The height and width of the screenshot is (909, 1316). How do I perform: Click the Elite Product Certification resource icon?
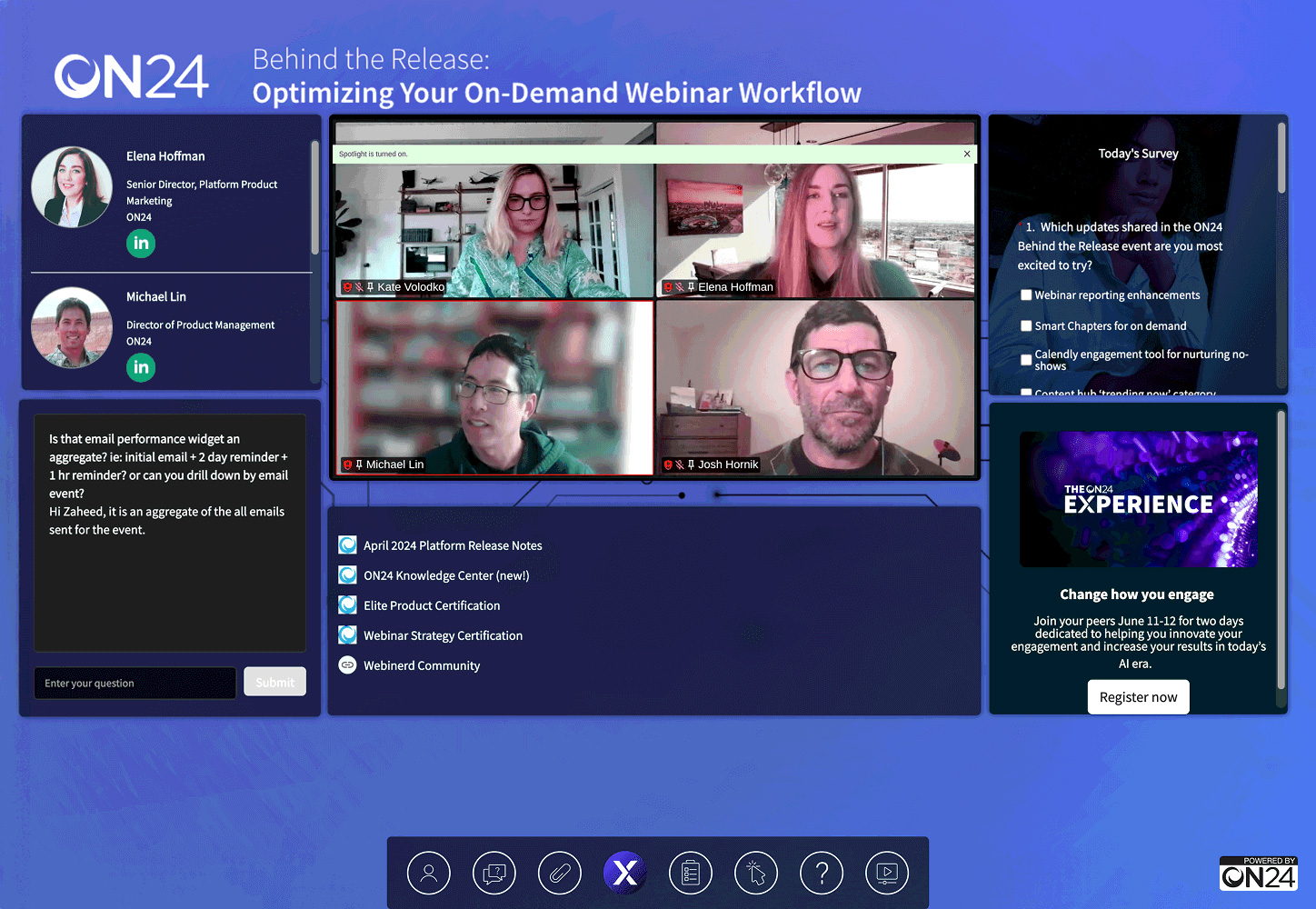pos(347,605)
